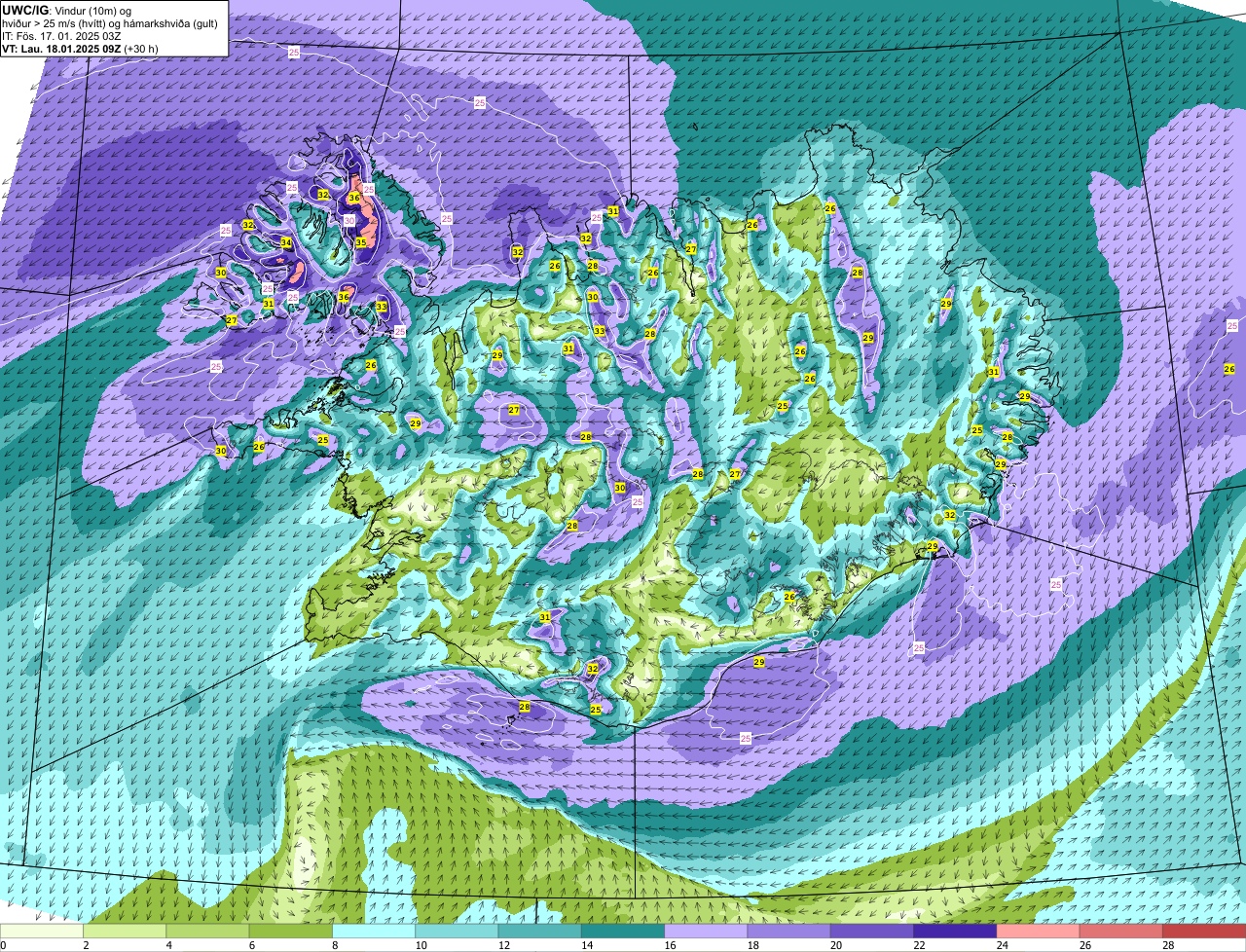Click the '22' tick label on the color scale

918,945
